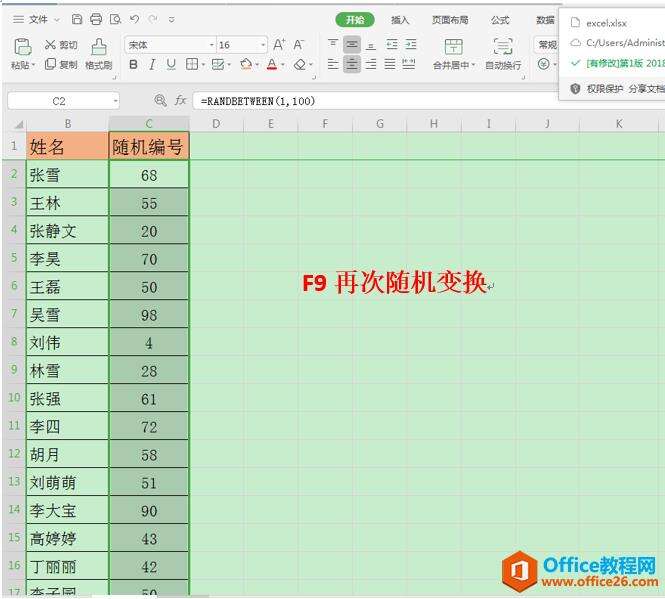Image resolution: width=665 pixels, height=599 pixels.
Task: Click the Decrease Indent icon
Action: [391, 44]
